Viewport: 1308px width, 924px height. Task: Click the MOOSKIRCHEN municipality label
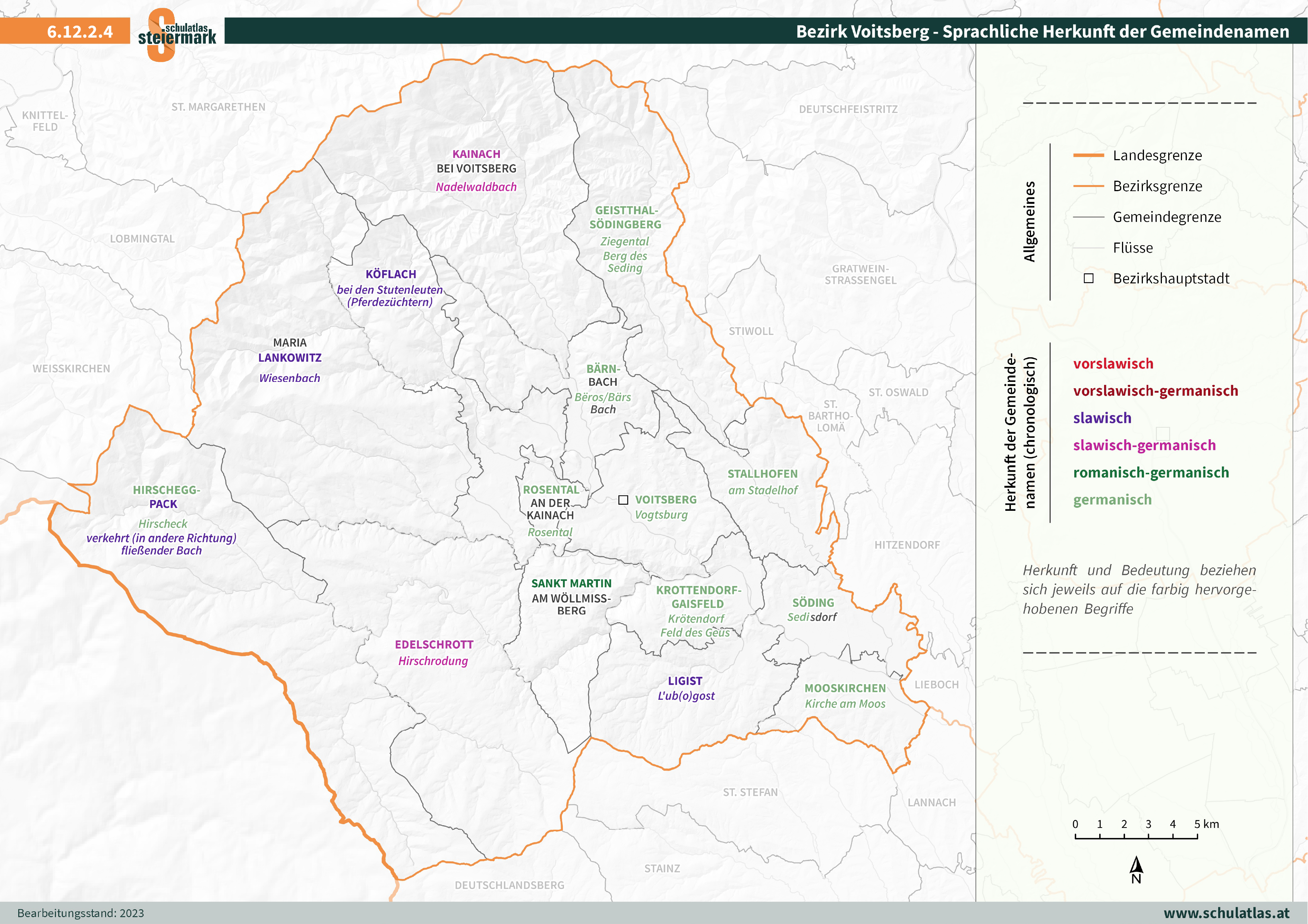click(x=845, y=688)
